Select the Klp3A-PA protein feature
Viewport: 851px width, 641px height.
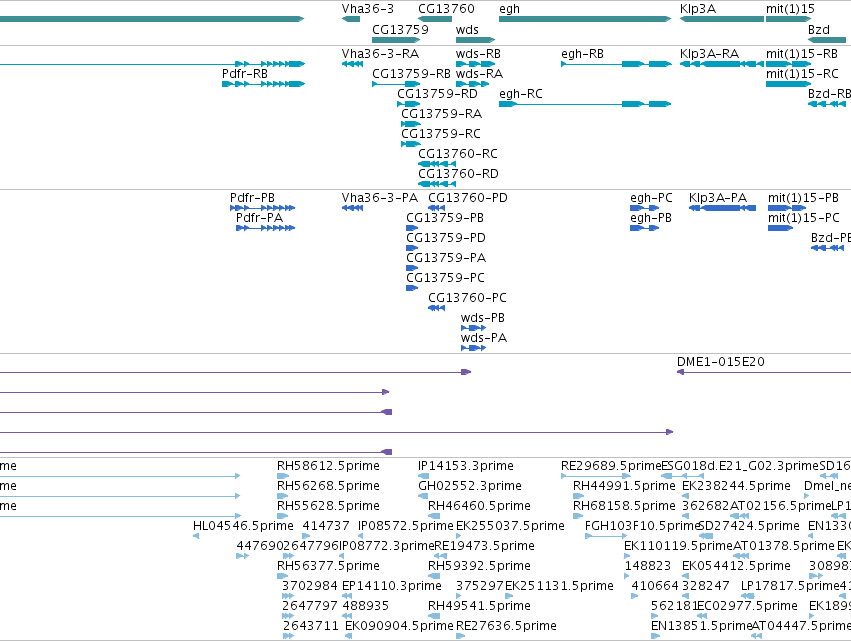(x=722, y=208)
